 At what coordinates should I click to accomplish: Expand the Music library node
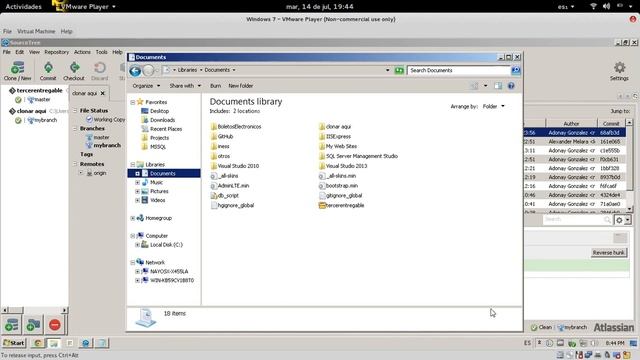tap(138, 182)
